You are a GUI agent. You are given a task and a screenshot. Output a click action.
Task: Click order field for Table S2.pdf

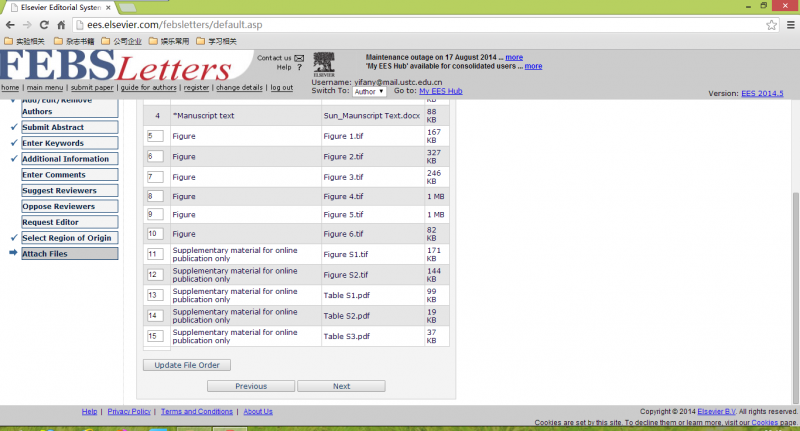[x=155, y=316]
